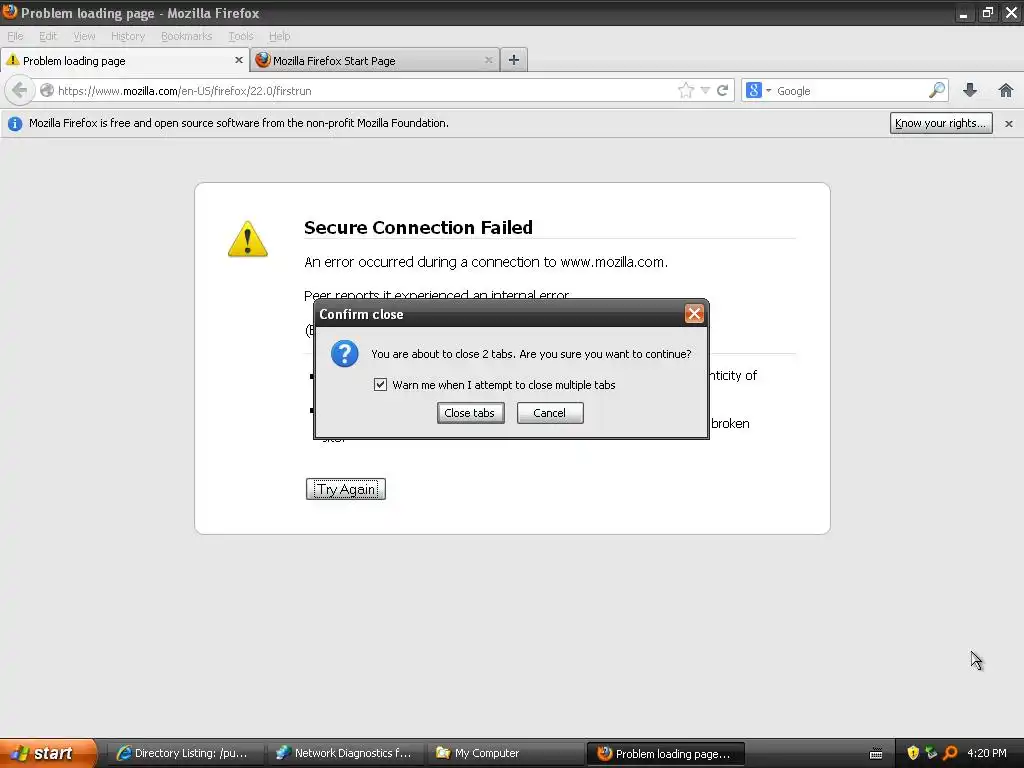Click the Try Again button
Screen dimensions: 1024x768
click(345, 489)
